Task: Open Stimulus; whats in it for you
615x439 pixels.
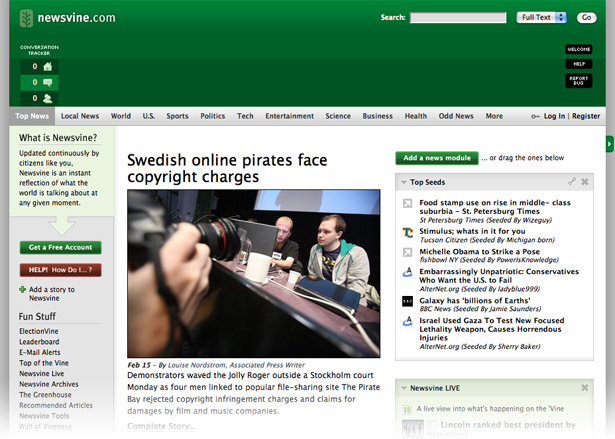Action: click(472, 231)
